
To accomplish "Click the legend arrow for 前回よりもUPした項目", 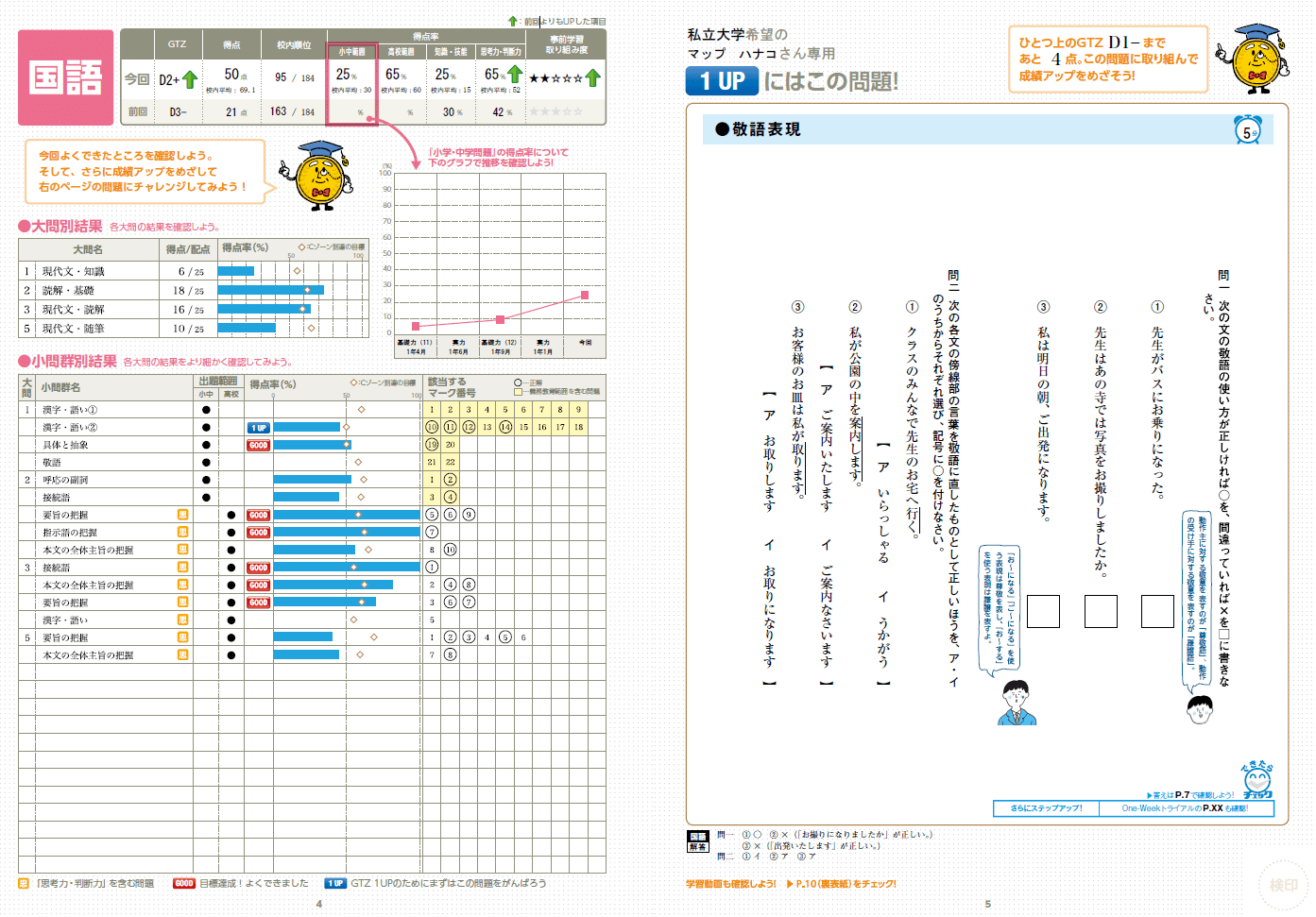I will tap(513, 21).
